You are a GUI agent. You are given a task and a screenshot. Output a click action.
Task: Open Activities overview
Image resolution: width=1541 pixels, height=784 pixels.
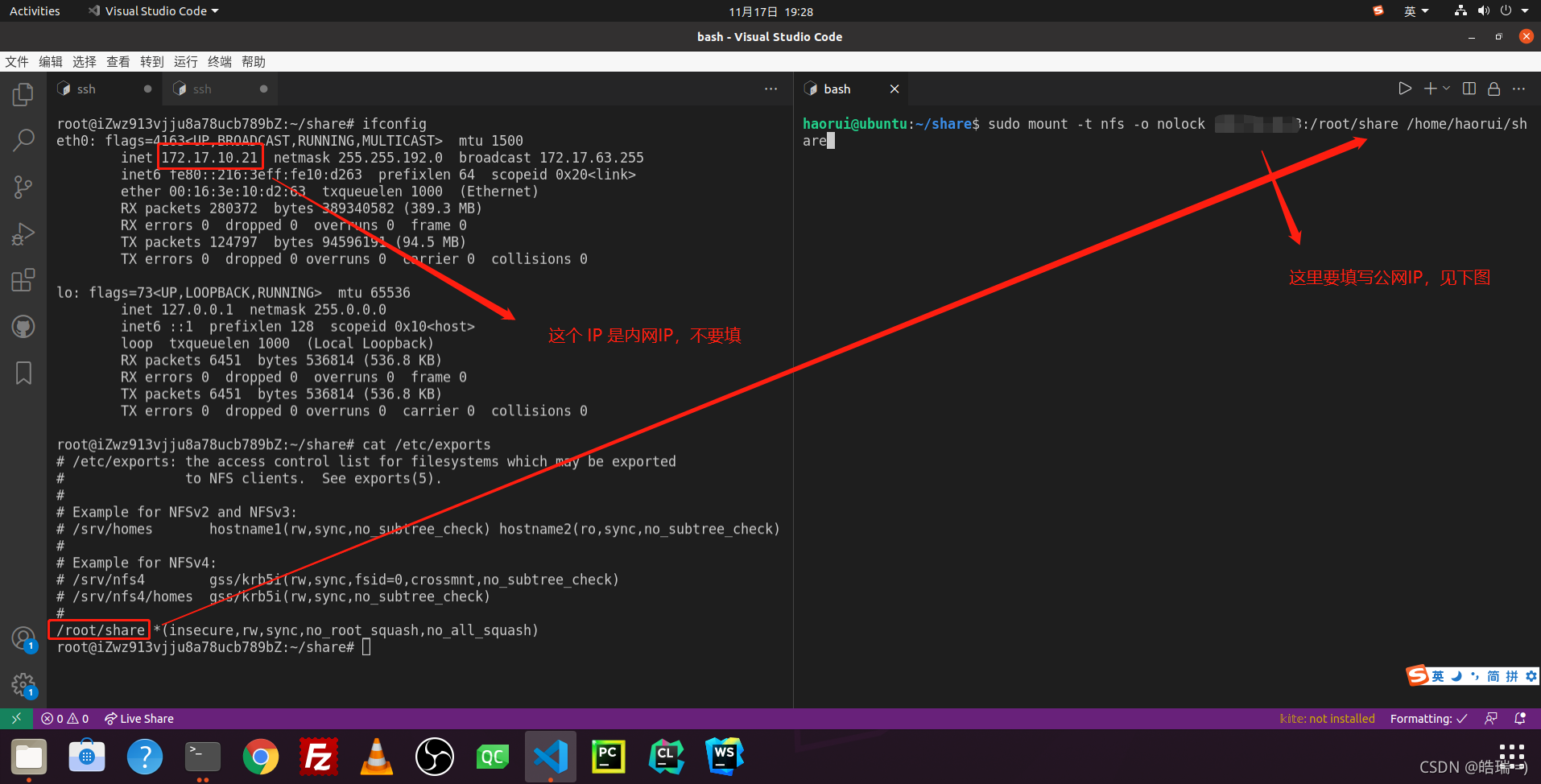click(35, 11)
